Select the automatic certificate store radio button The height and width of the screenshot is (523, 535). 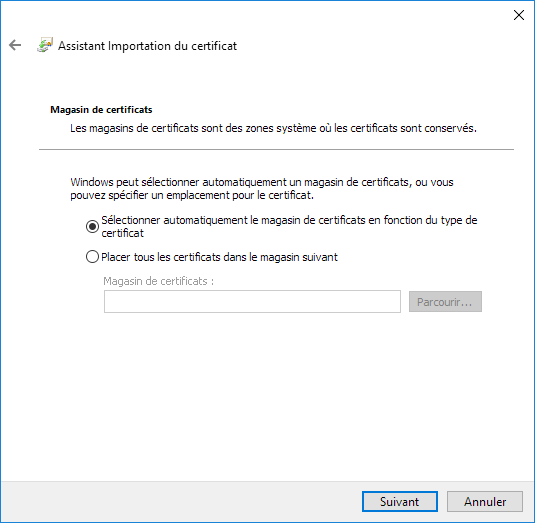92,227
